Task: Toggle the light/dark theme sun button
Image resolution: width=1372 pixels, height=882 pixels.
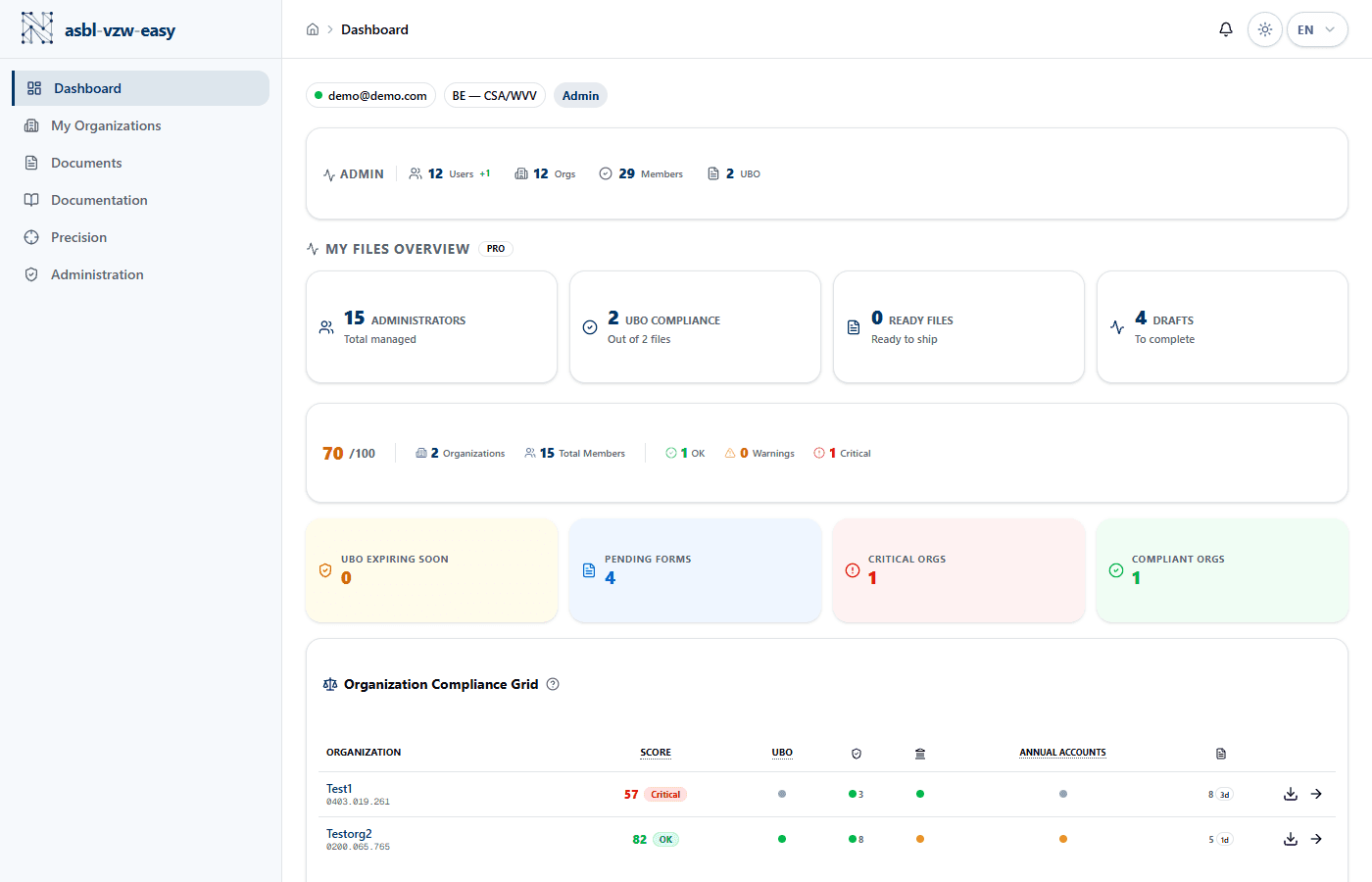Action: [x=1265, y=29]
